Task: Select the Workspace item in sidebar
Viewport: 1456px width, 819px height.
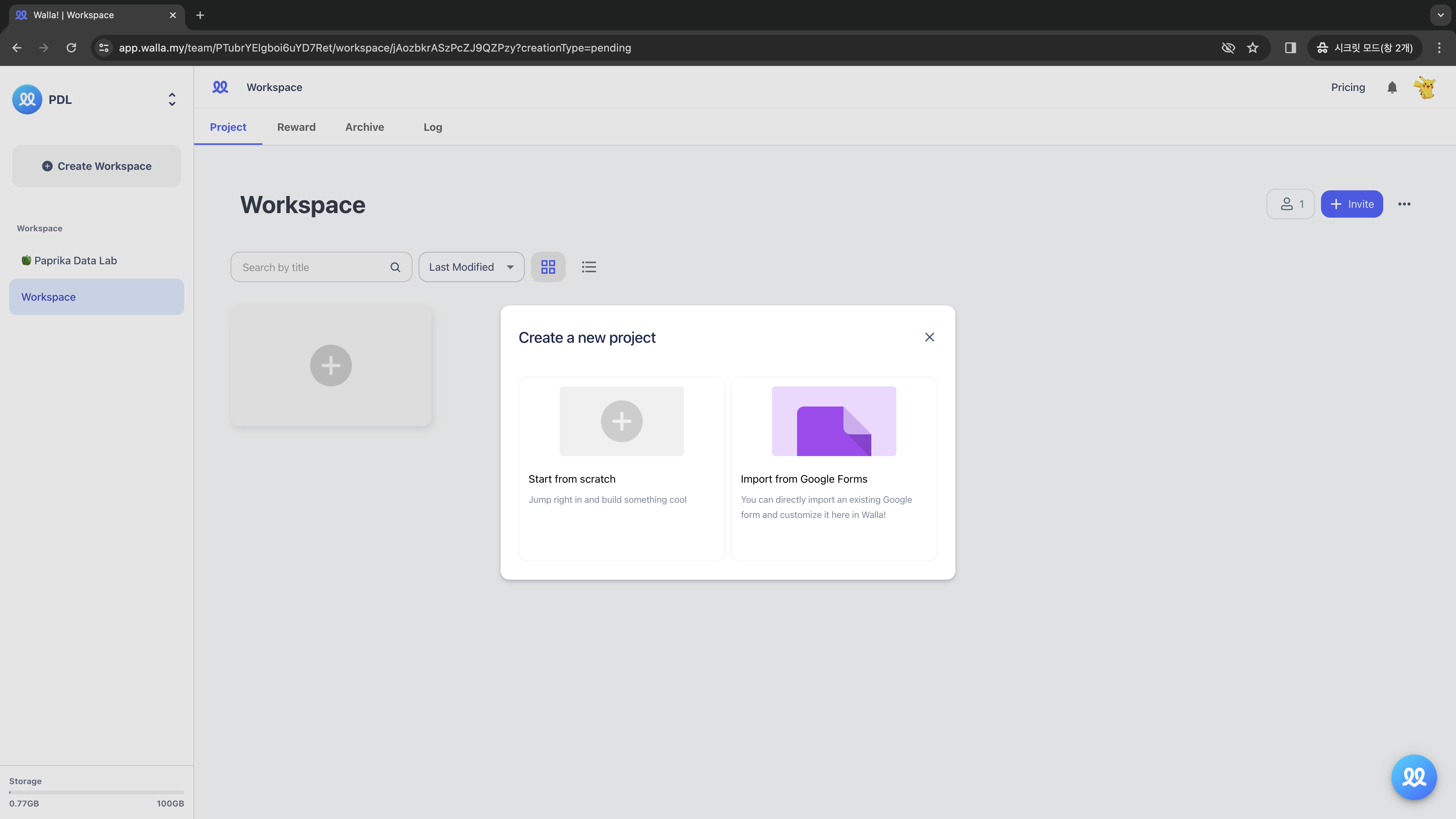Action: pyautogui.click(x=97, y=297)
